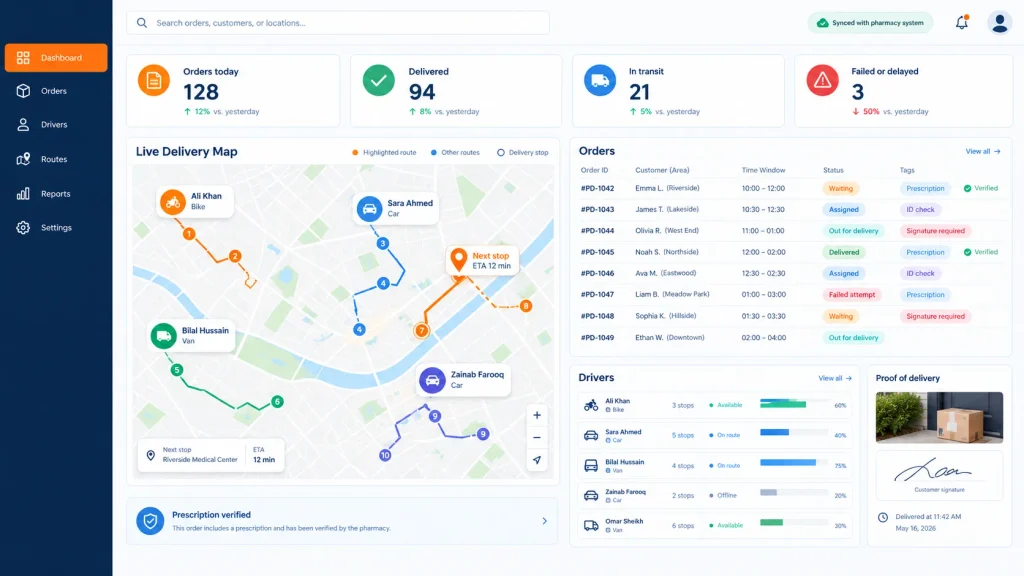
Task: Click Zainab Farooq's Offline status
Action: (x=723, y=496)
